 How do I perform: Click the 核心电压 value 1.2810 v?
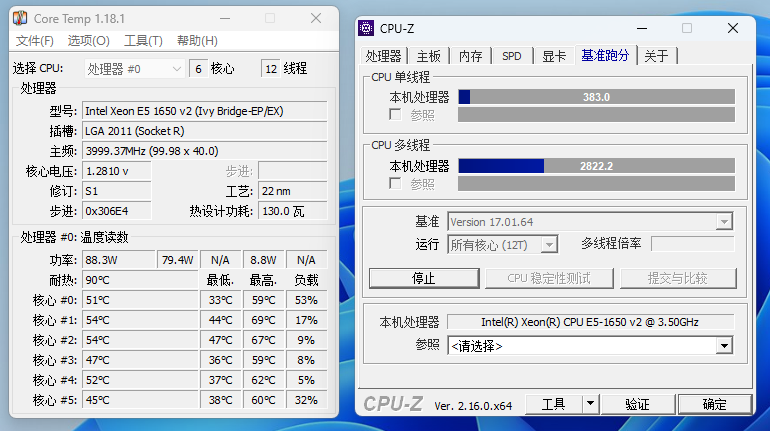click(116, 171)
